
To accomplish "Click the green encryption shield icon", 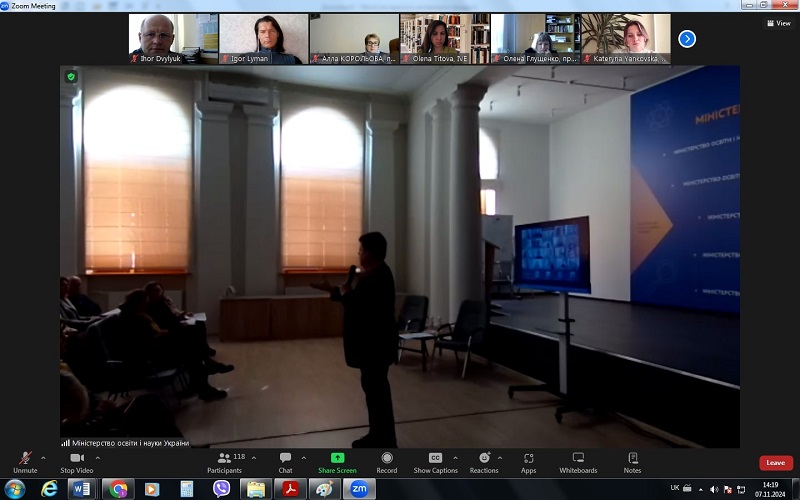I will point(71,77).
